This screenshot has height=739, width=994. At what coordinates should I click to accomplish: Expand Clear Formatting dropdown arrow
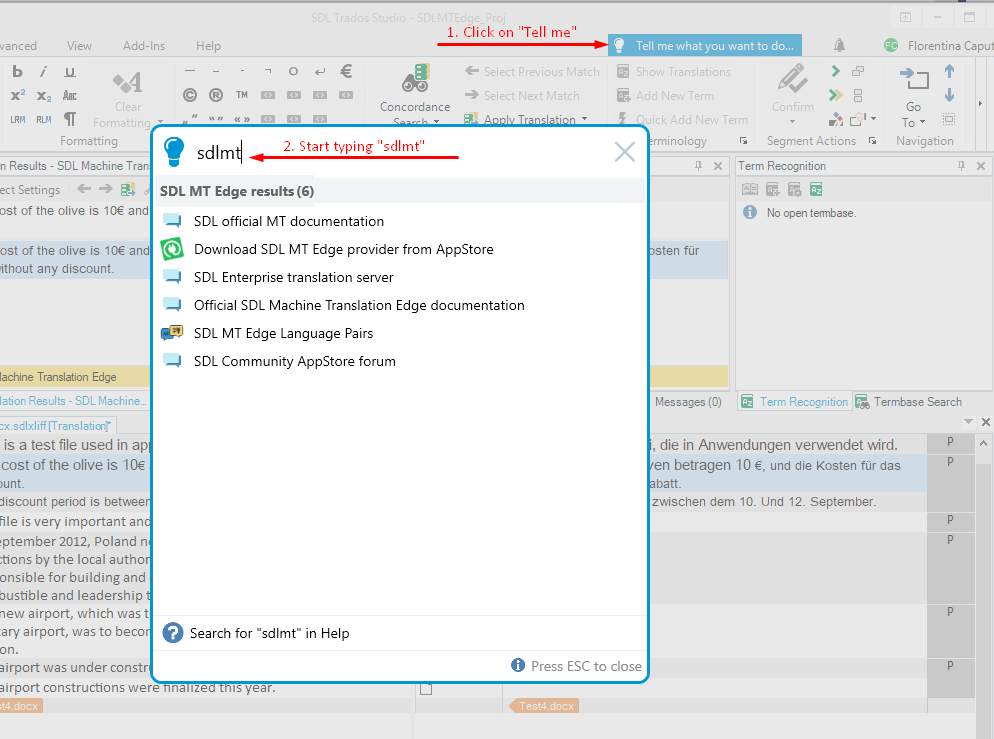click(160, 122)
